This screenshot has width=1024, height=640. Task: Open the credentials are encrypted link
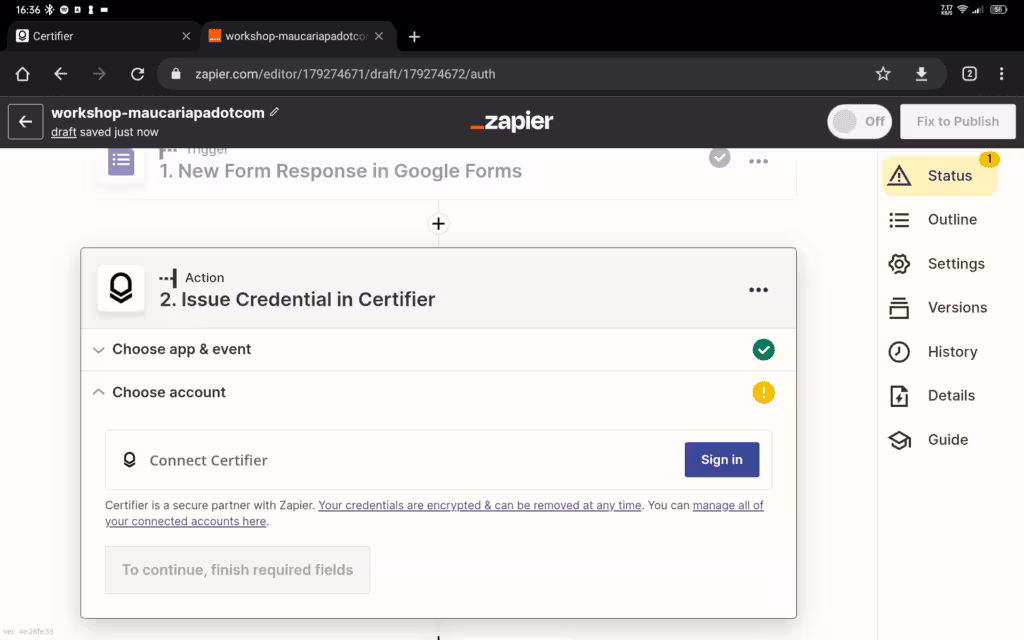(x=479, y=505)
